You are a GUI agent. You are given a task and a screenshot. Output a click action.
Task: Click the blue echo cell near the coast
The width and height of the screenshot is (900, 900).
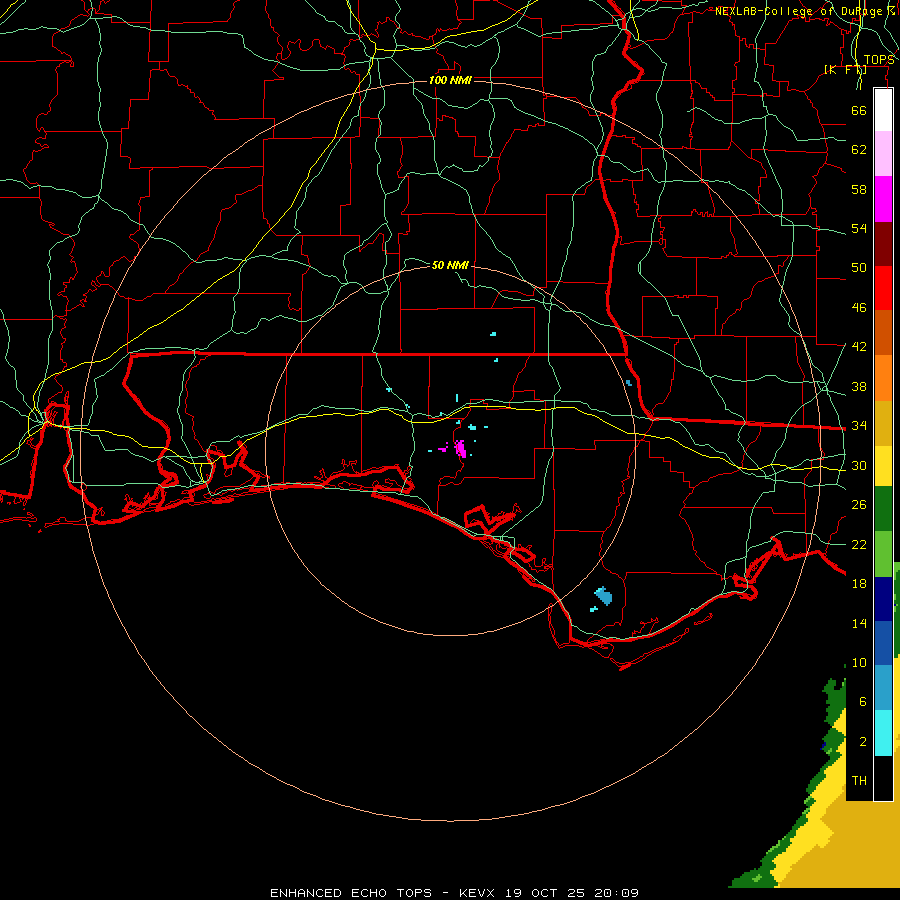tap(603, 596)
